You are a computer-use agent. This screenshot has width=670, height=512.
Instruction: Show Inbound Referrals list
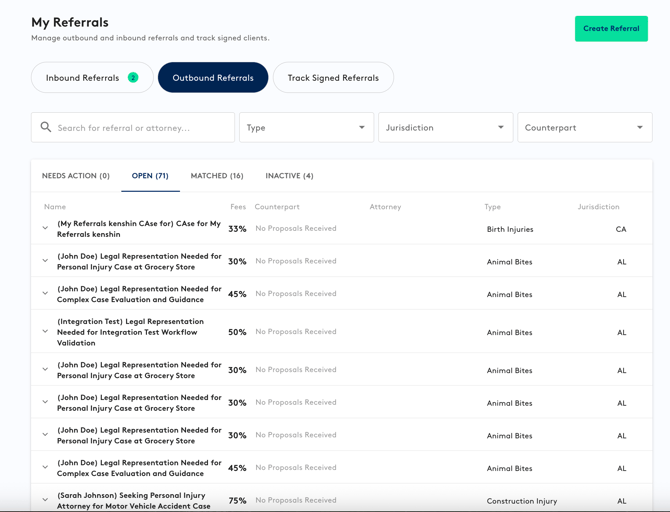tap(83, 78)
